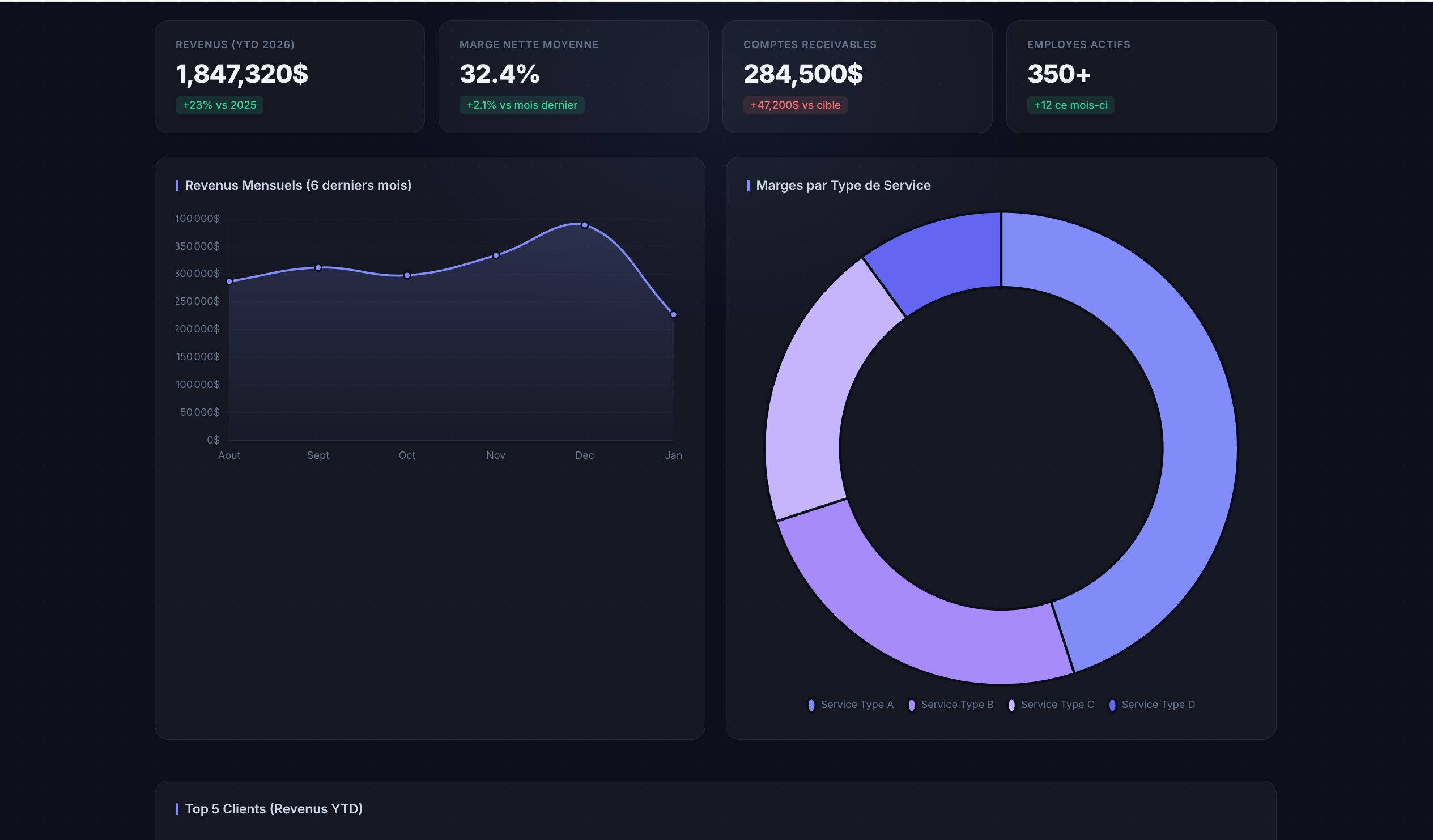
Task: Click the Oct data point on revenue chart
Action: pyautogui.click(x=407, y=276)
